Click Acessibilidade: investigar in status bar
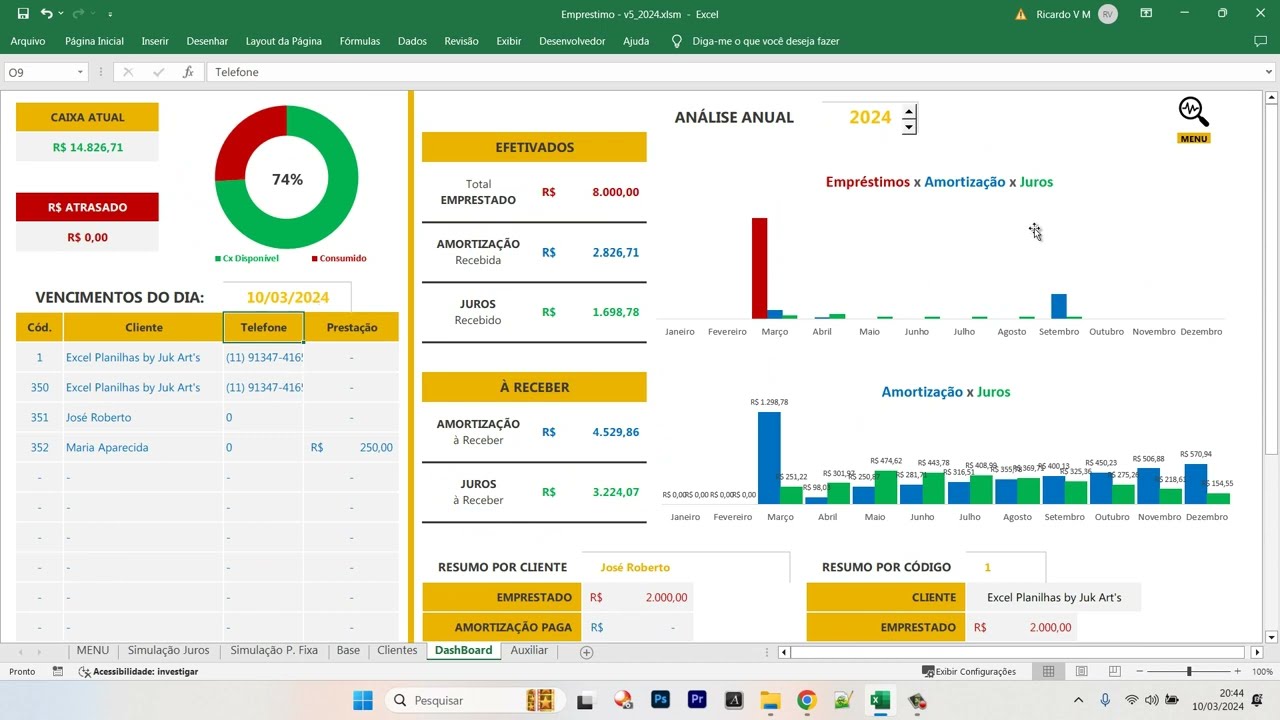The width and height of the screenshot is (1280, 720). click(x=138, y=671)
